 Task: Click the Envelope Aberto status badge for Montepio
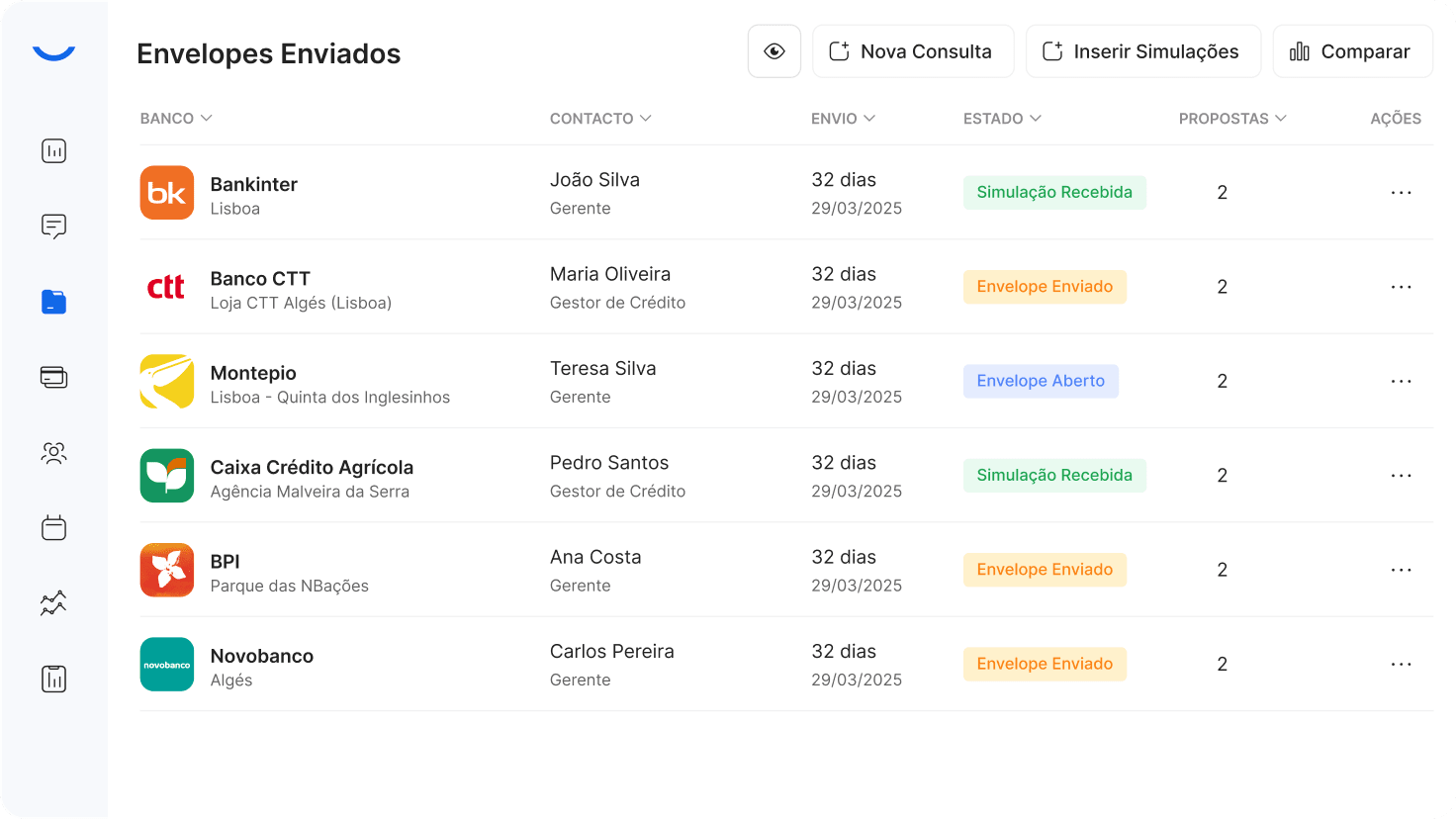(1041, 381)
